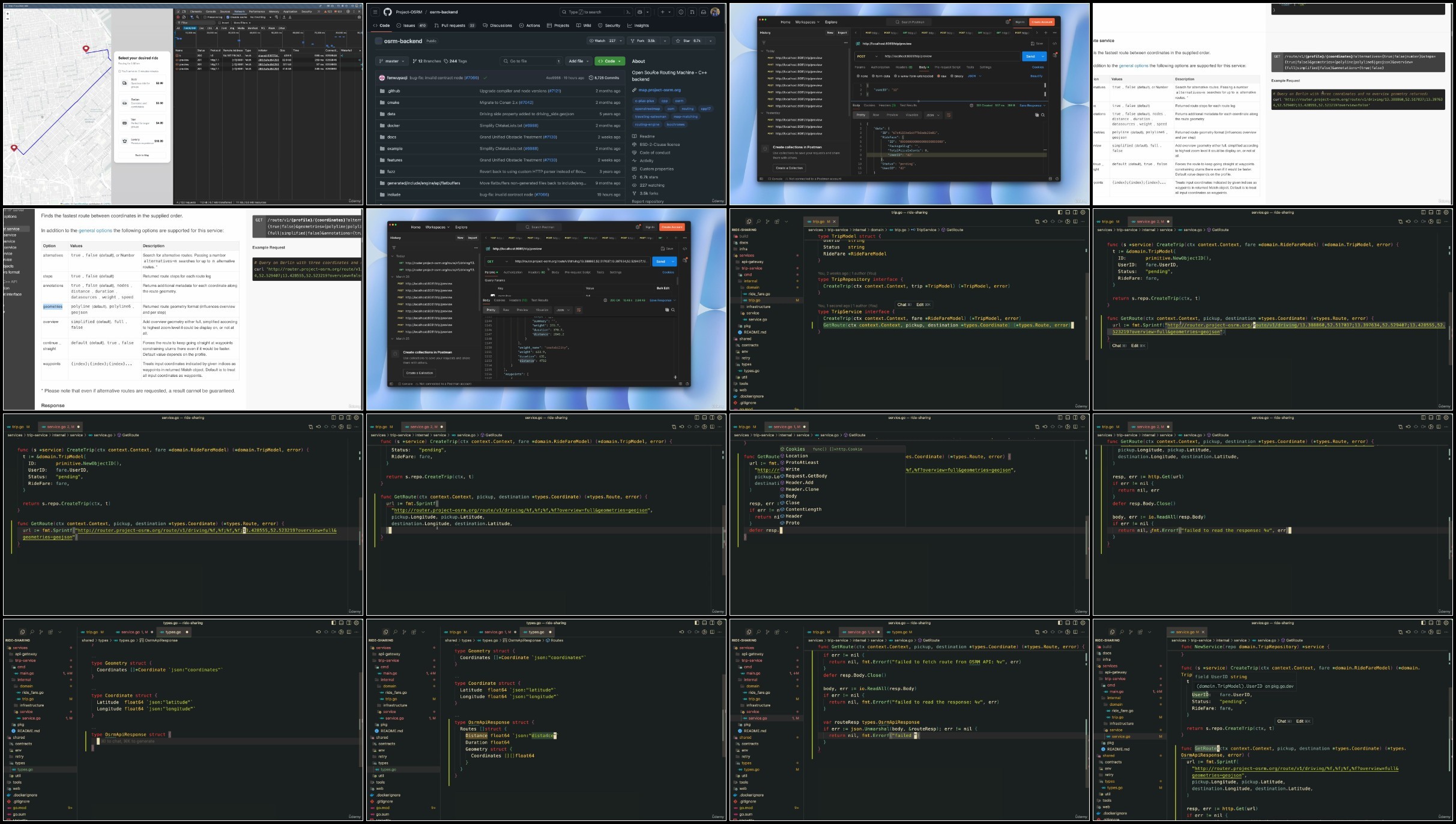Clear the DevTools network log
The height and width of the screenshot is (824, 1456).
point(184,17)
